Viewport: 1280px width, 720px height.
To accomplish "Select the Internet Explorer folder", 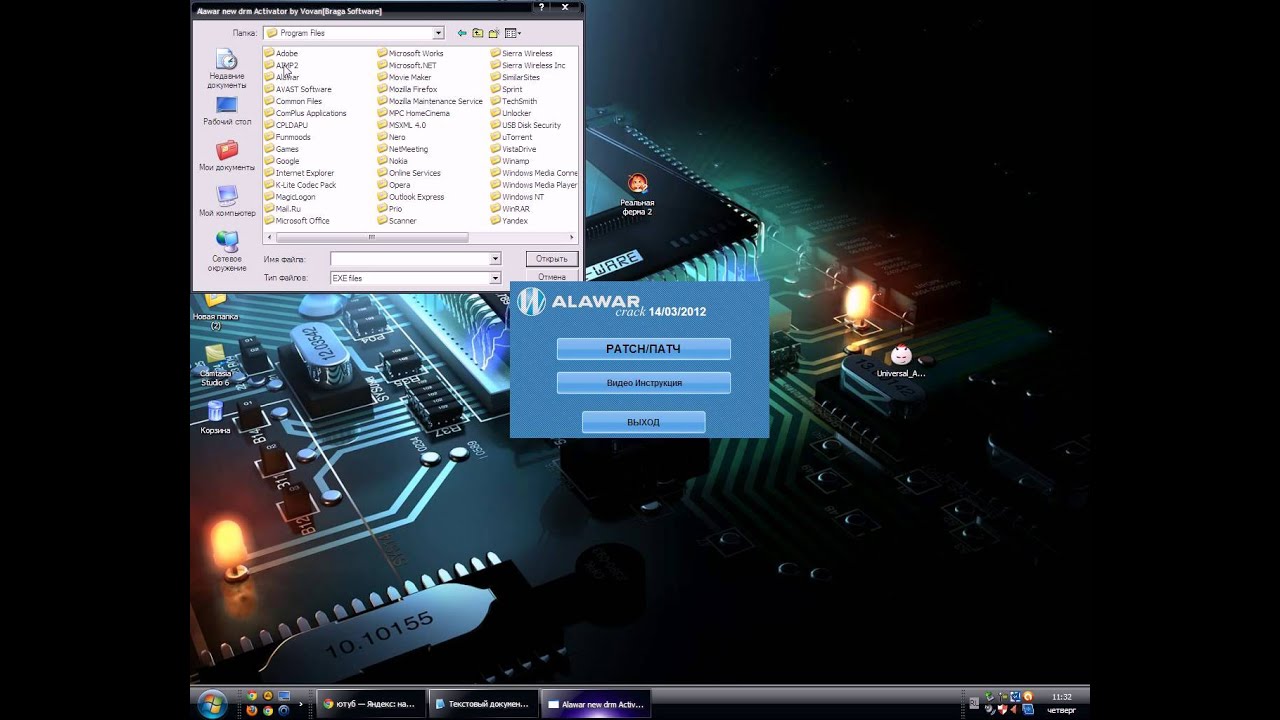I will (x=299, y=173).
